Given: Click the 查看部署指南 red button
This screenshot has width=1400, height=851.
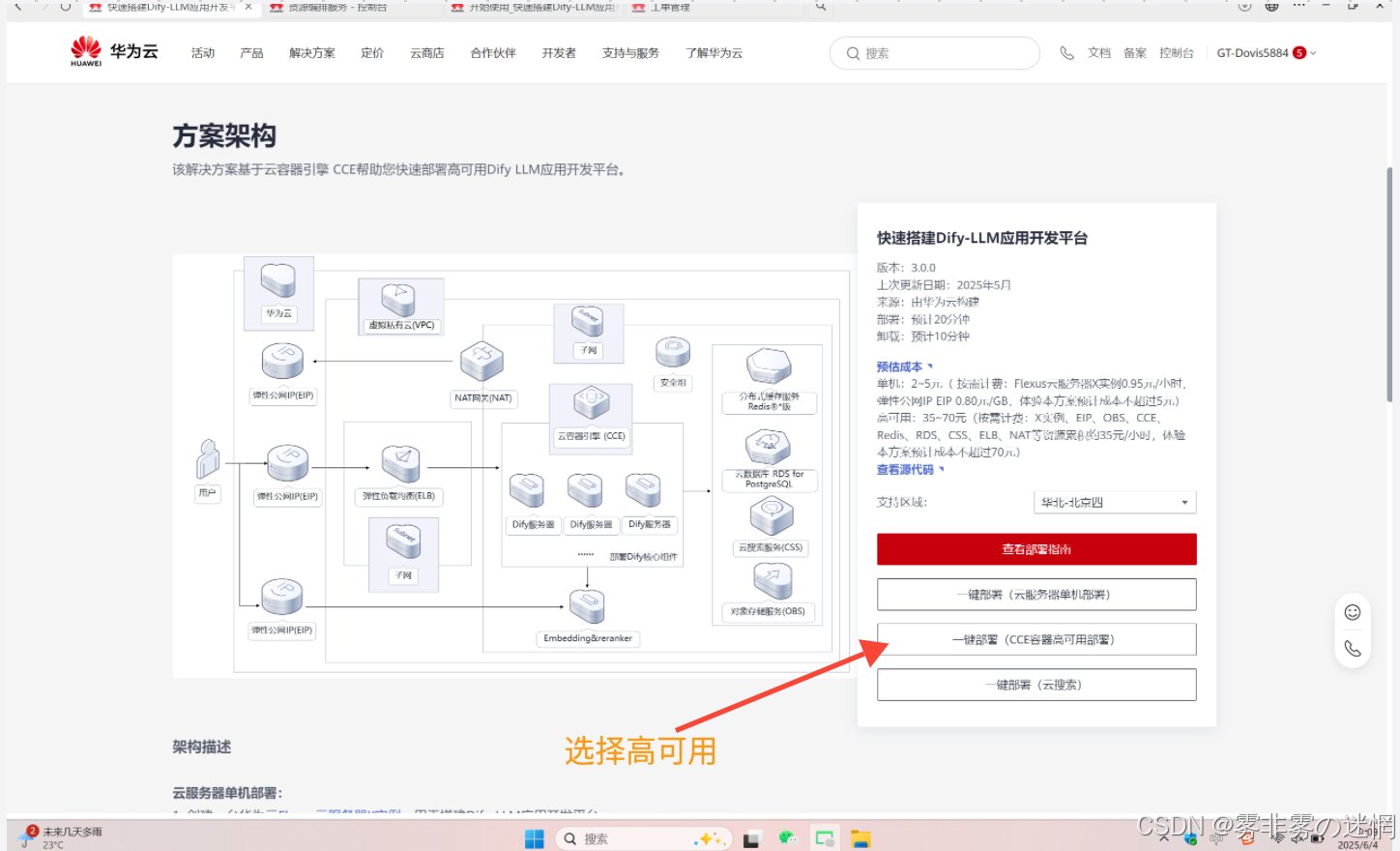Looking at the screenshot, I should 1036,549.
